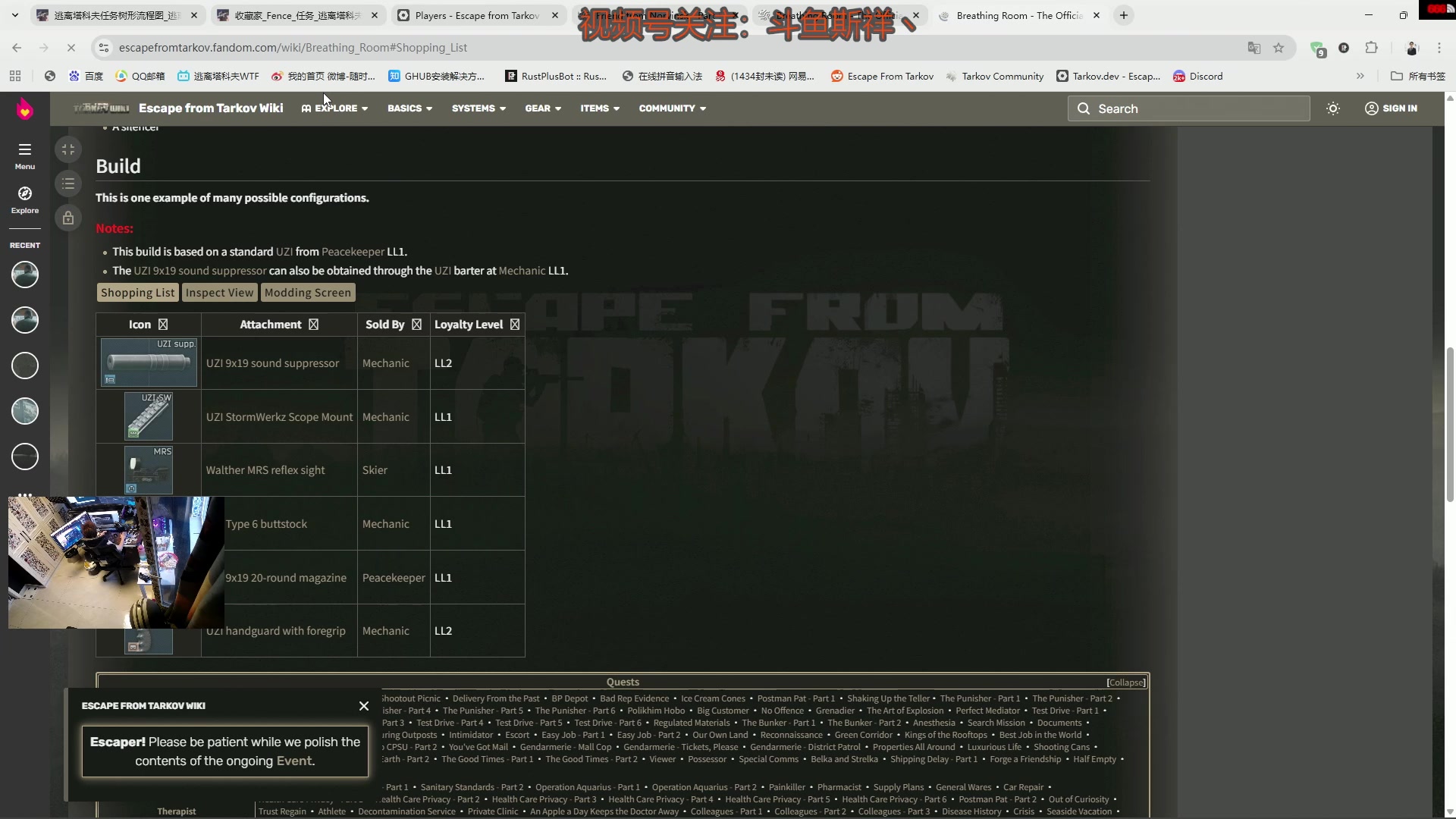Click the UZI 9x19 sound suppressor icon

tap(149, 362)
